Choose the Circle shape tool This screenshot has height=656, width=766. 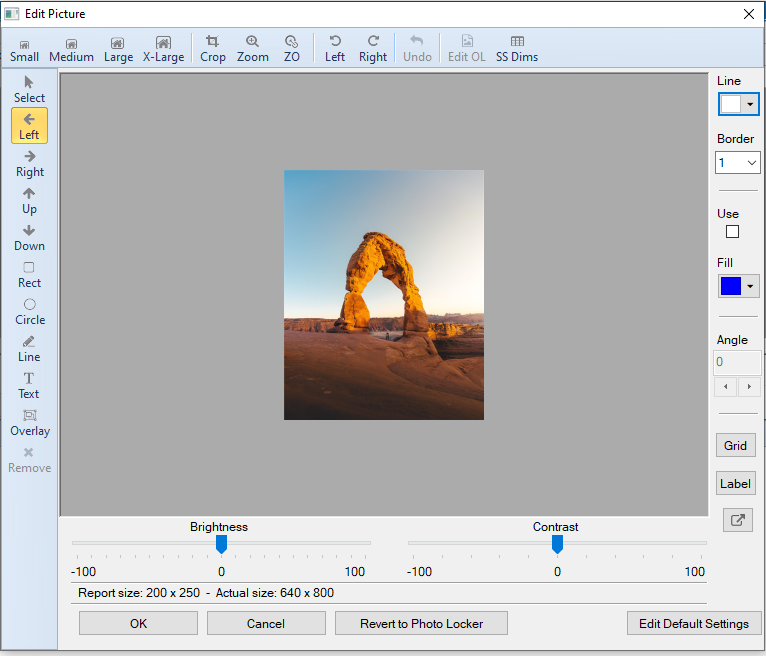point(29,311)
